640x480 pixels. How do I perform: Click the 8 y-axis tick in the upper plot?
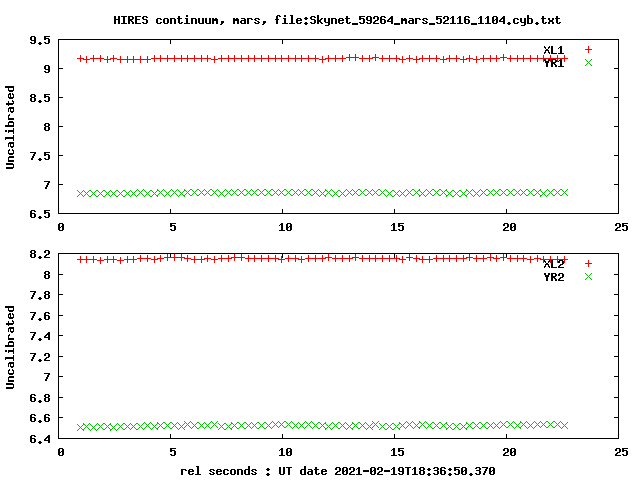pyautogui.click(x=47, y=127)
